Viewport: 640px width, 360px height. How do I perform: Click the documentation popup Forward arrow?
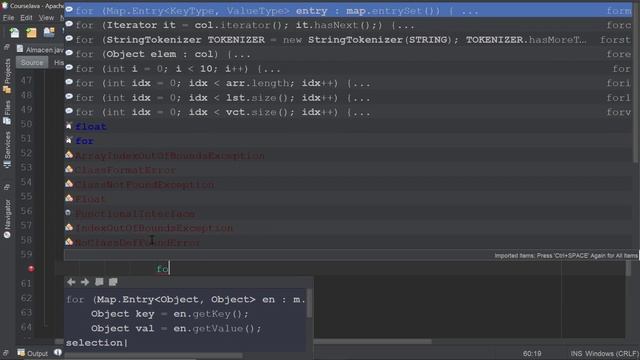click(85, 282)
